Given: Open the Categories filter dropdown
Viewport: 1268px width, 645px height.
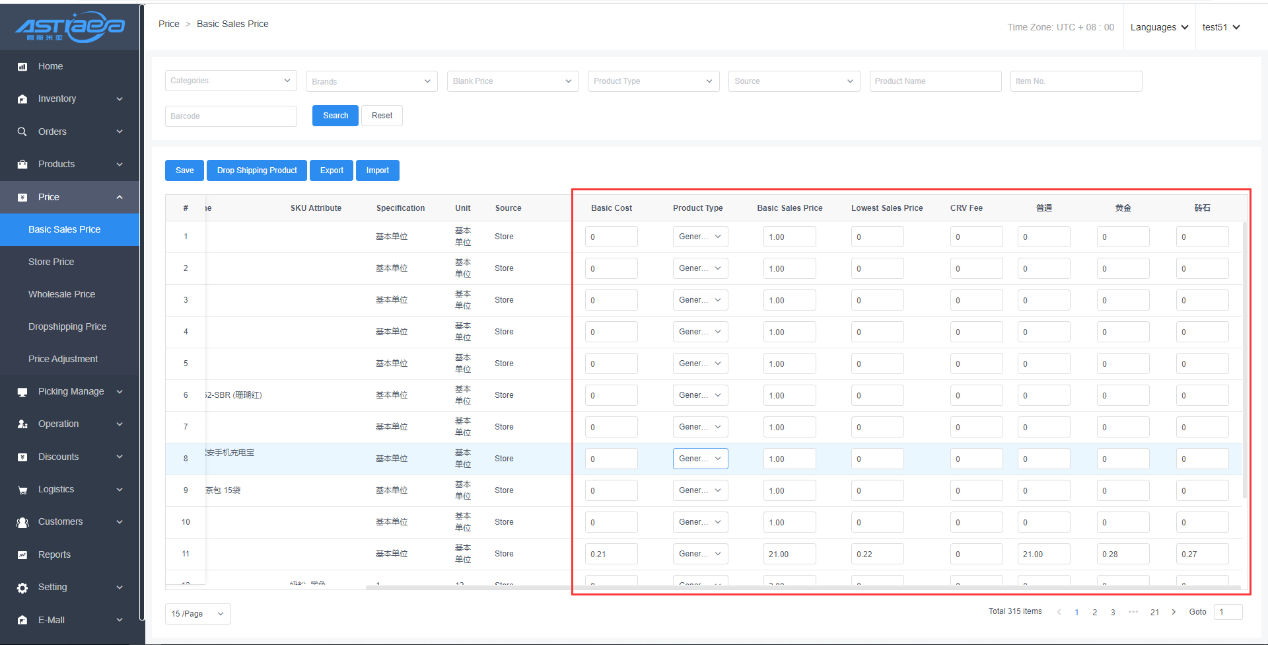Looking at the screenshot, I should pos(230,81).
